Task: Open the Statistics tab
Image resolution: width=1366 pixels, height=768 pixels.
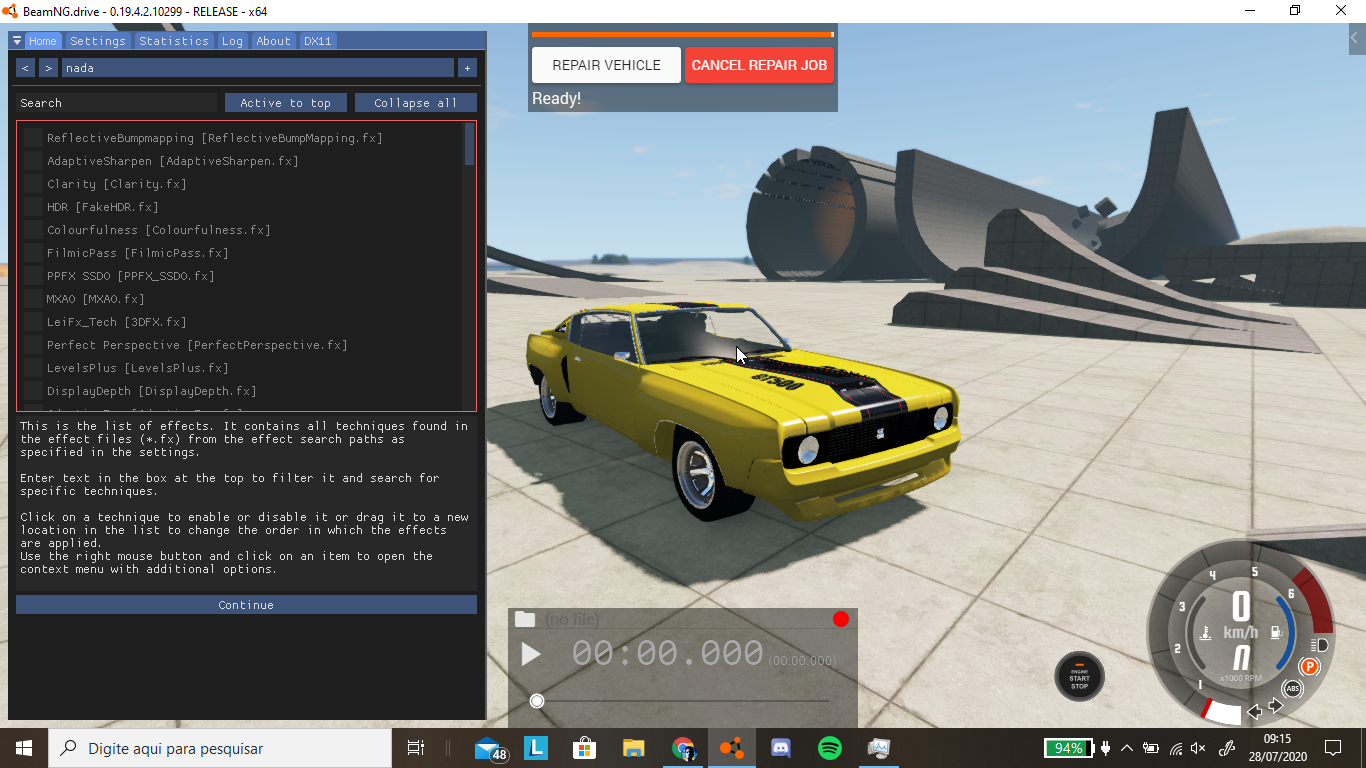Action: (174, 41)
